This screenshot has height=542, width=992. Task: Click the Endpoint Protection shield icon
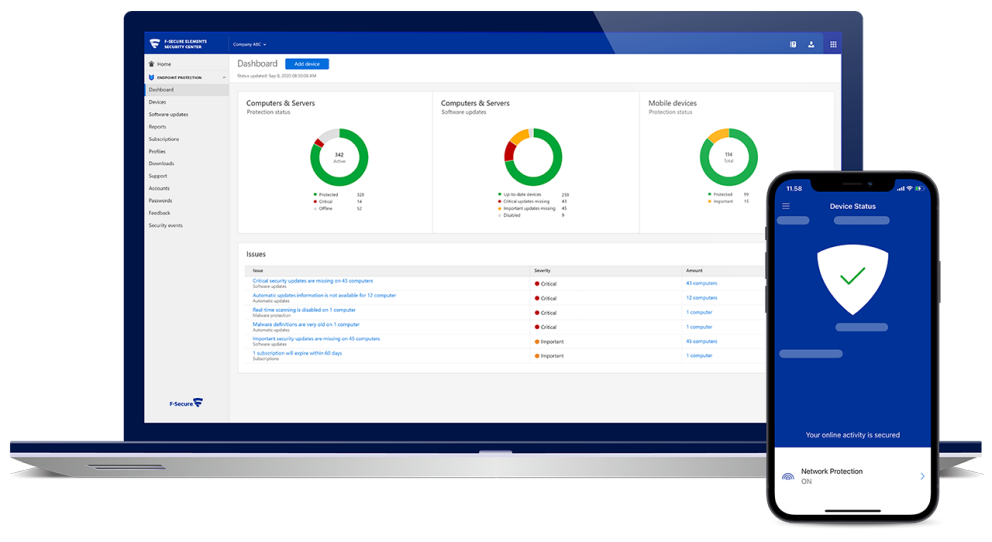(x=151, y=77)
